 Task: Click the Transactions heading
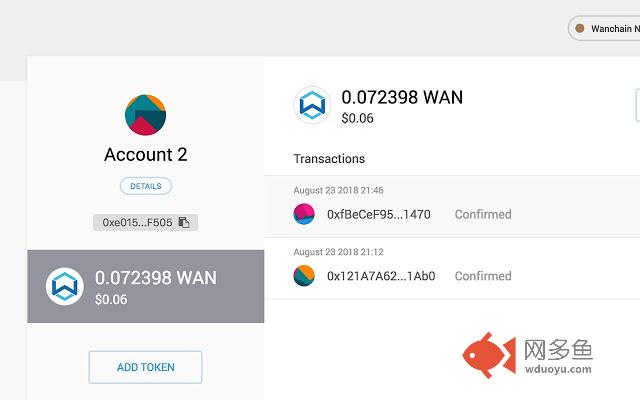pyautogui.click(x=329, y=158)
